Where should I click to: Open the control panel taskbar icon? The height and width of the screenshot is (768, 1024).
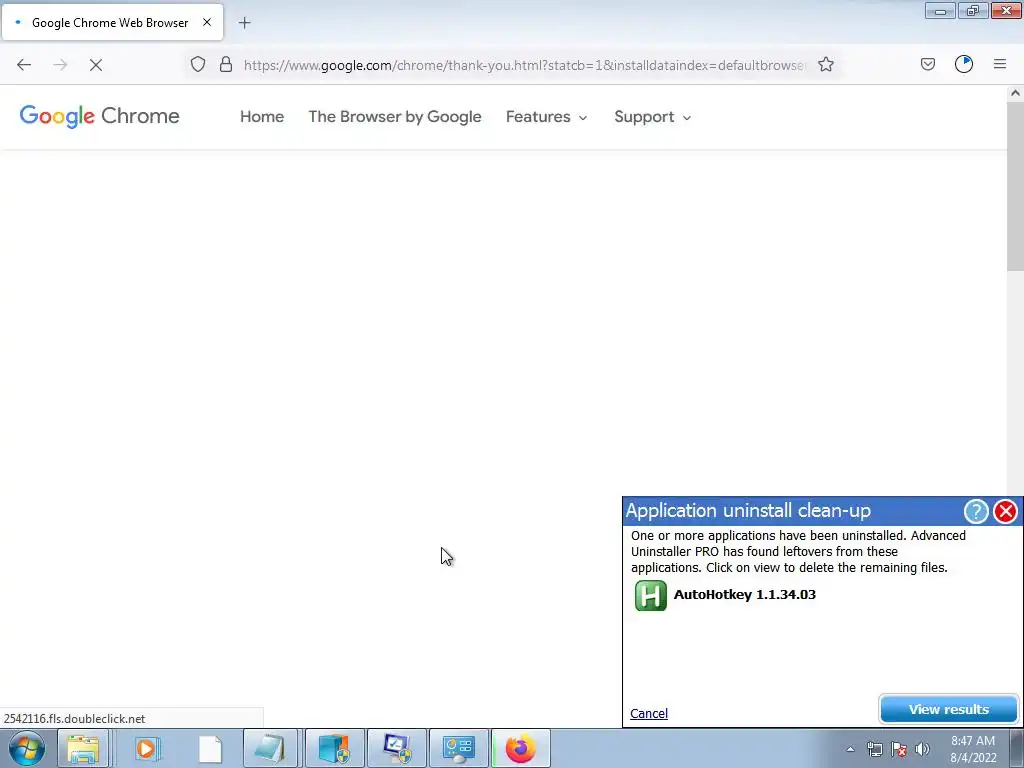[458, 748]
